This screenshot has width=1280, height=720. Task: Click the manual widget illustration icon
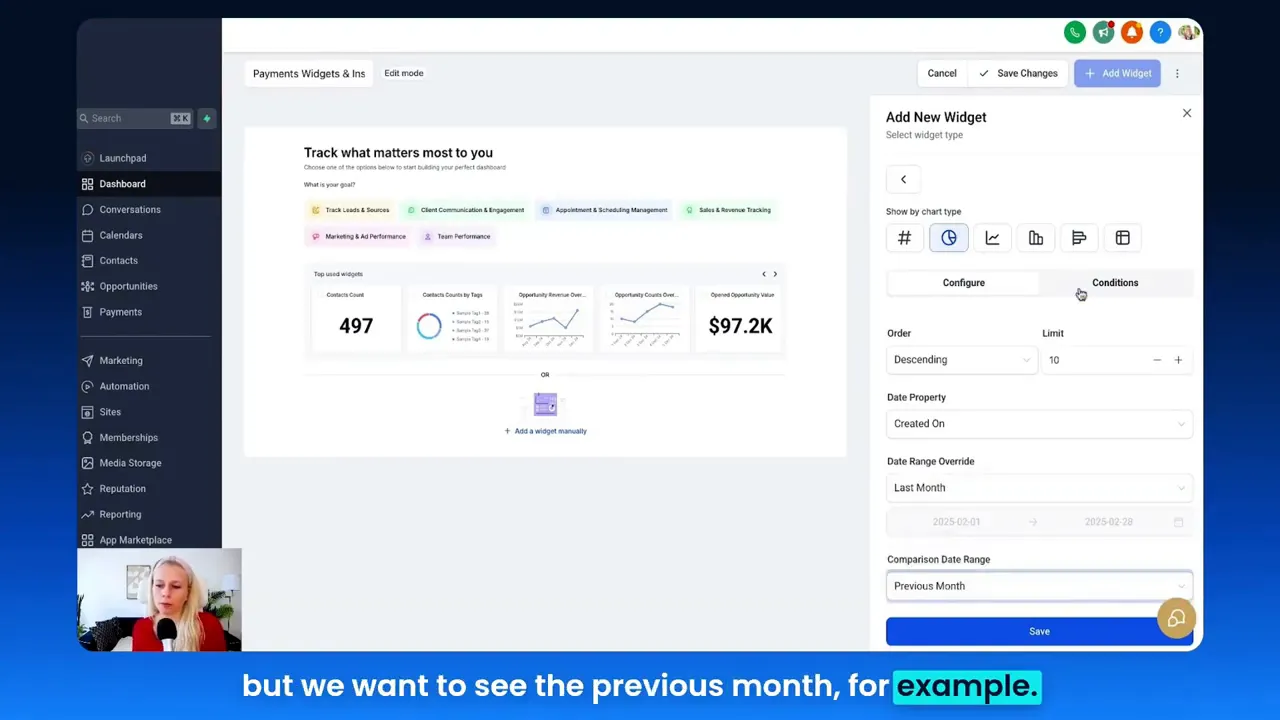click(545, 405)
